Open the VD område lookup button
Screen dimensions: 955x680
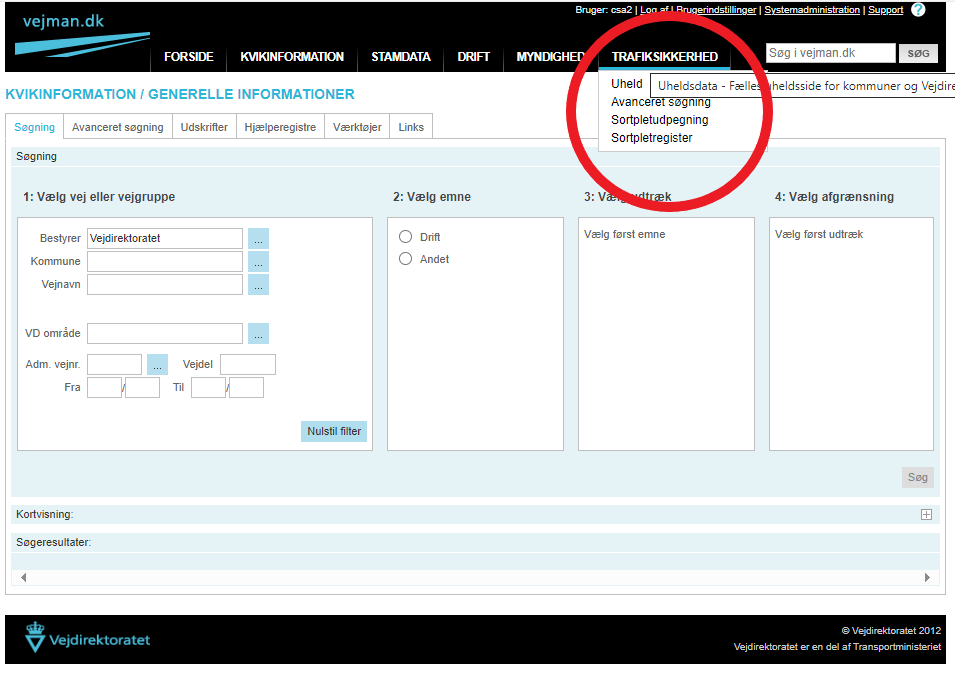(x=258, y=334)
